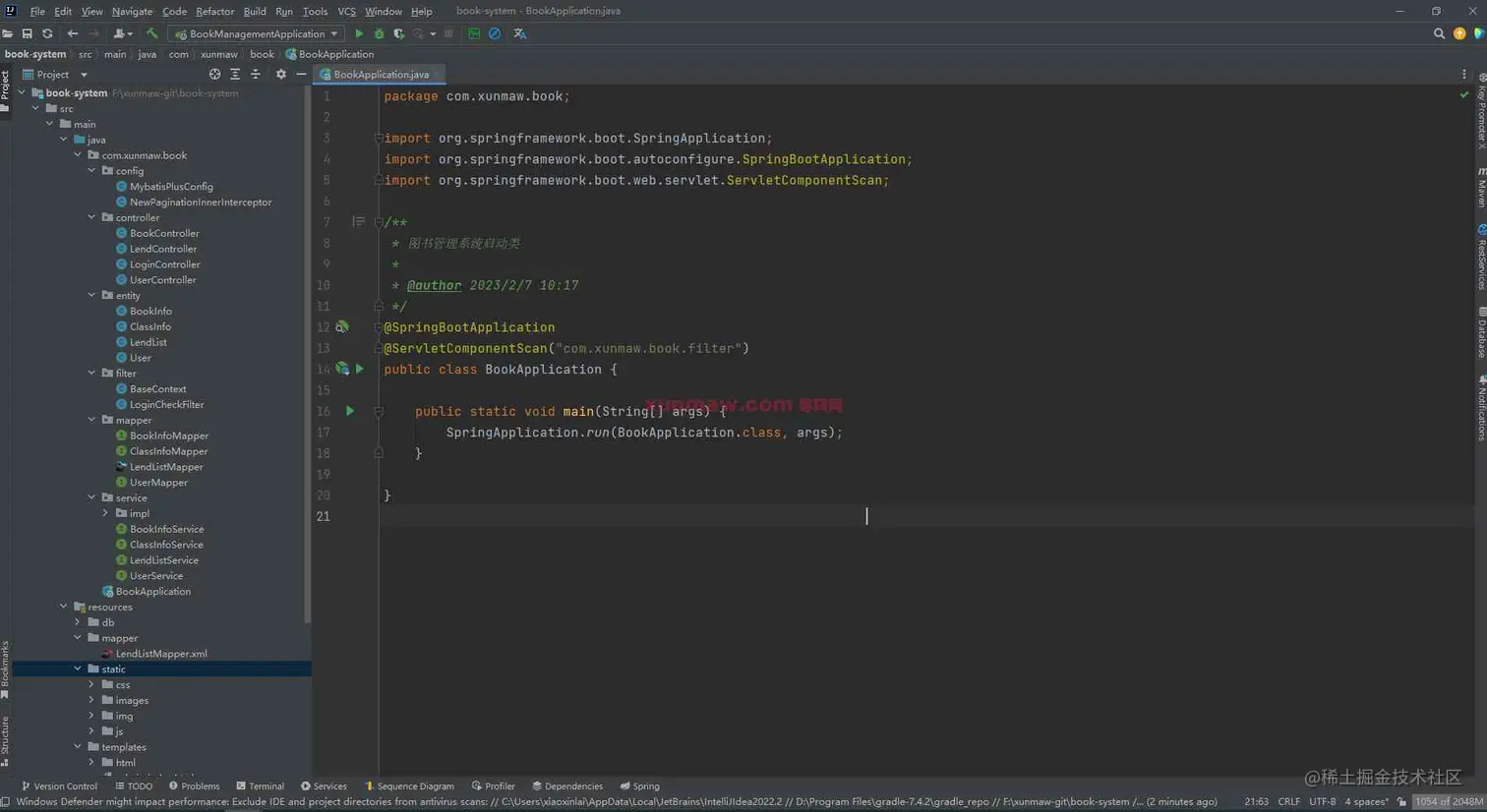This screenshot has height=812, width=1487.
Task: Open Project panel settings gear
Action: pyautogui.click(x=280, y=74)
